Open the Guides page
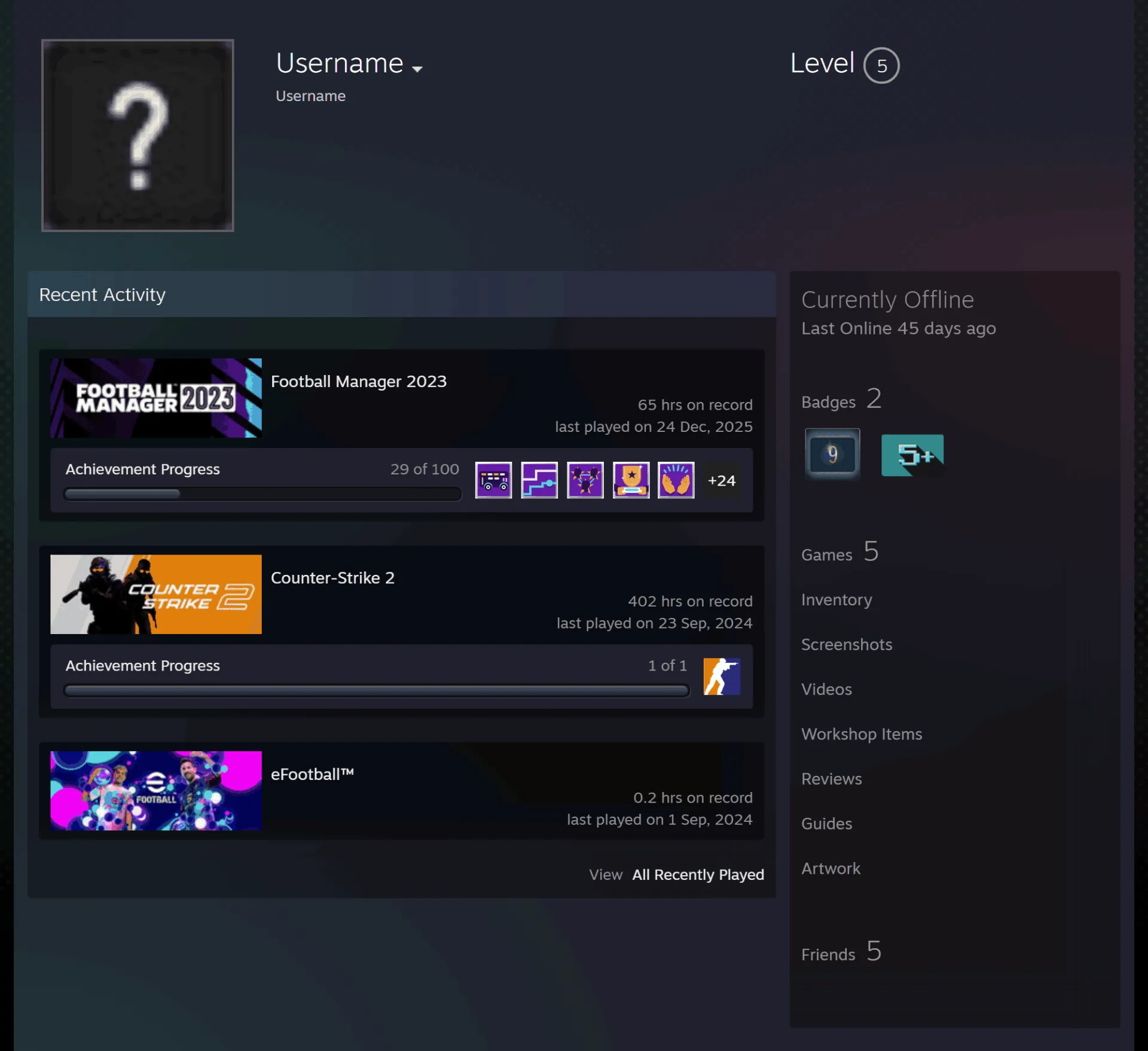Image resolution: width=1148 pixels, height=1051 pixels. coord(826,824)
